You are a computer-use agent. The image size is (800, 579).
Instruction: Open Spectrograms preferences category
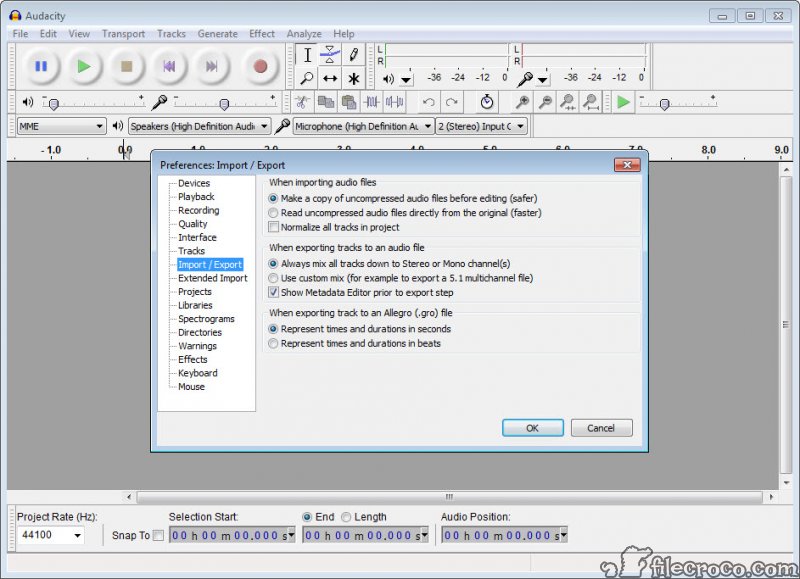click(206, 319)
